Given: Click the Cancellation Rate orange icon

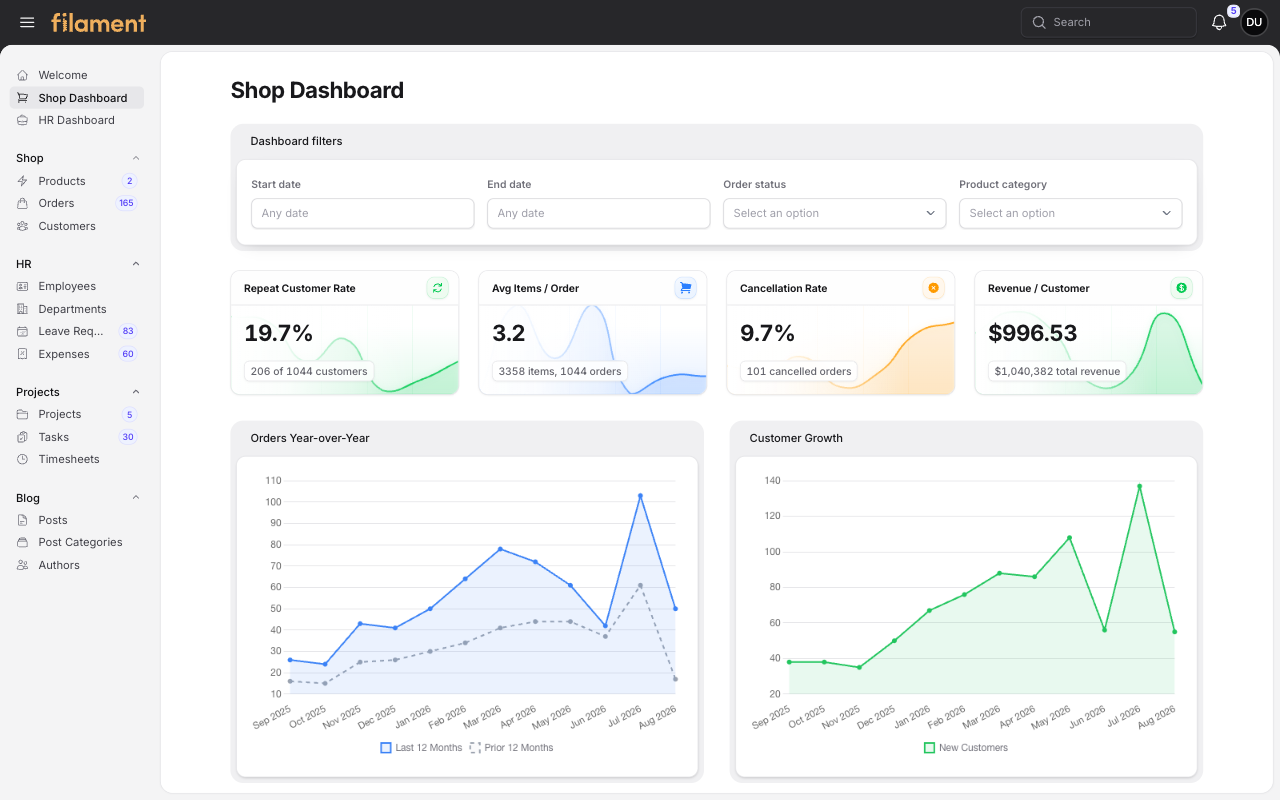Looking at the screenshot, I should 933,288.
